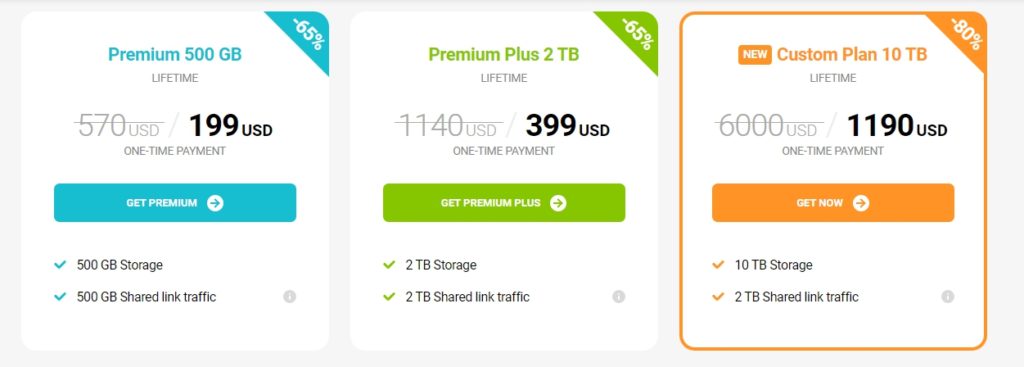Screen dimensions: 1024x367
Task: Click arrow icon inside Get Now button
Action: tap(861, 203)
